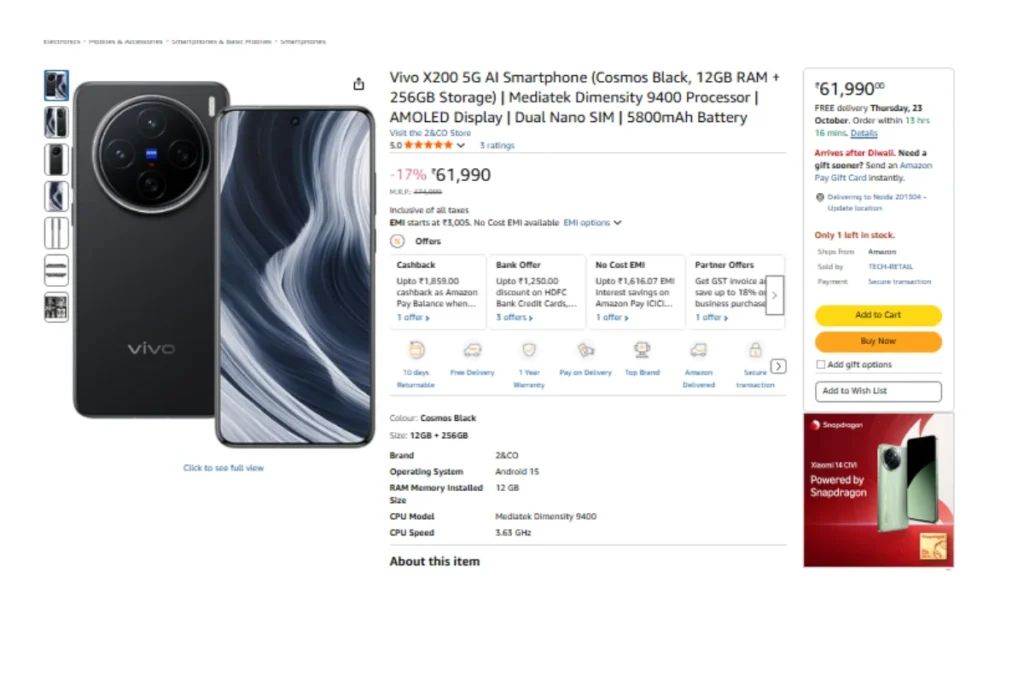Select the second product image thumbnail
The width and height of the screenshot is (1024, 683).
tap(56, 122)
